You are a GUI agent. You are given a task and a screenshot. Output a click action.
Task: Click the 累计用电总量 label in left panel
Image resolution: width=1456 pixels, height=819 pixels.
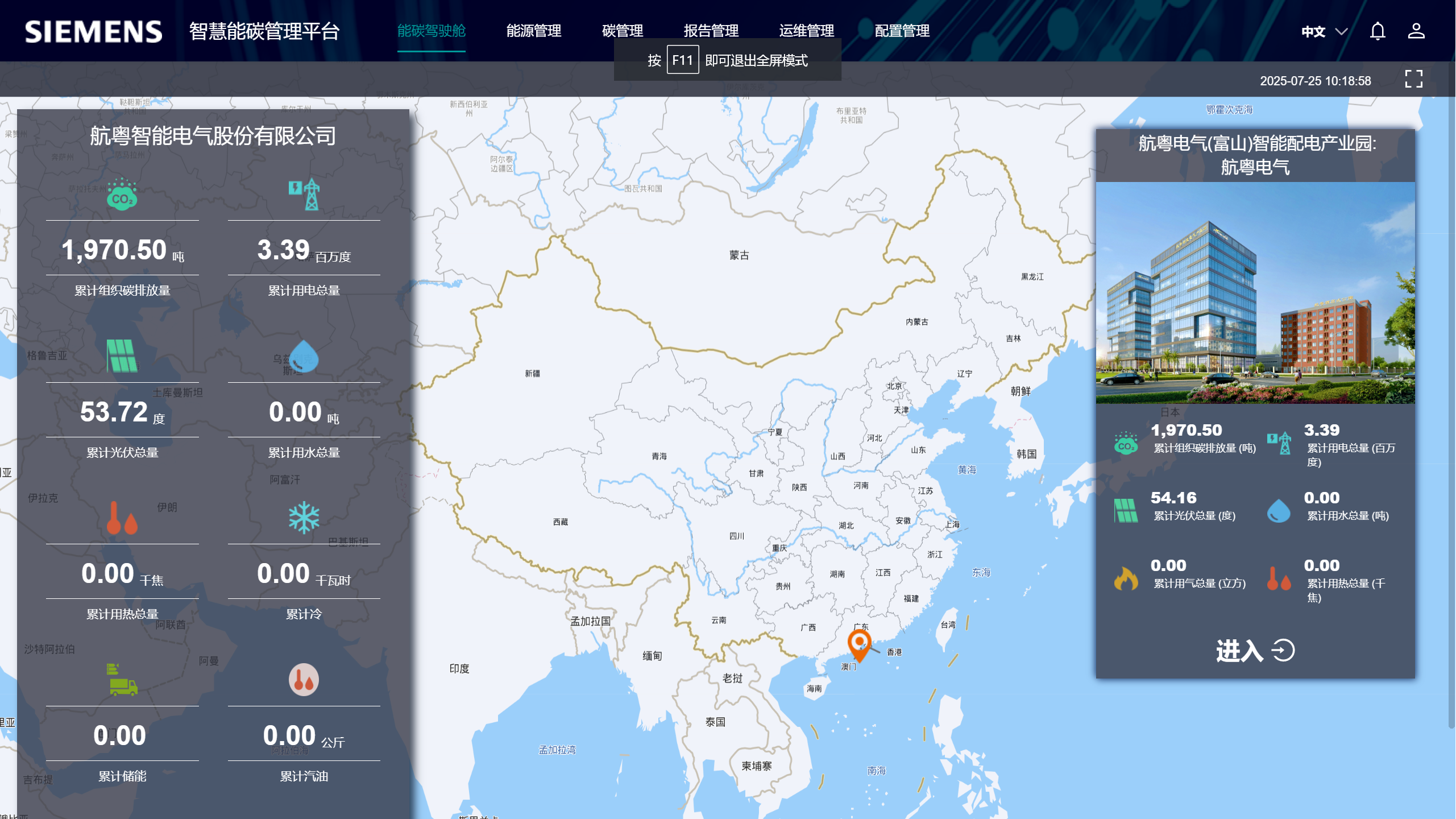[304, 291]
